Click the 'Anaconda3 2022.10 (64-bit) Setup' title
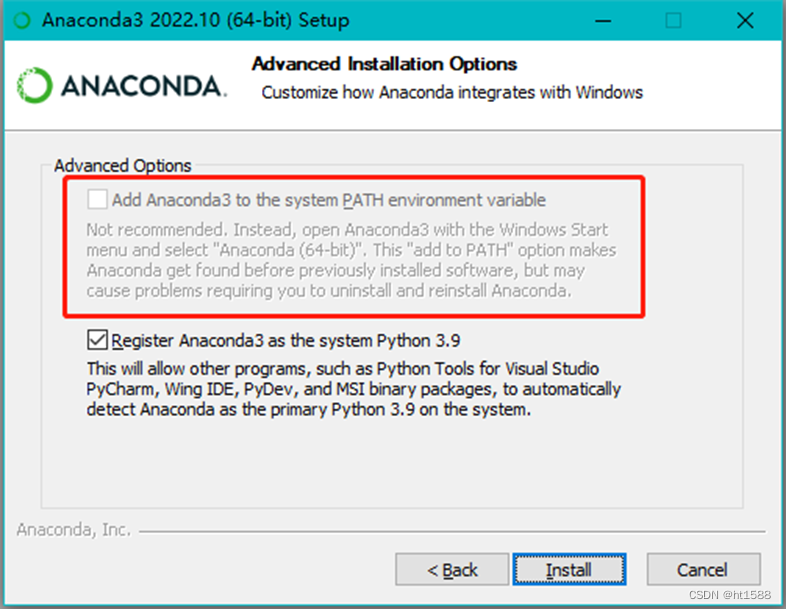Viewport: 786px width, 609px height. tap(195, 21)
